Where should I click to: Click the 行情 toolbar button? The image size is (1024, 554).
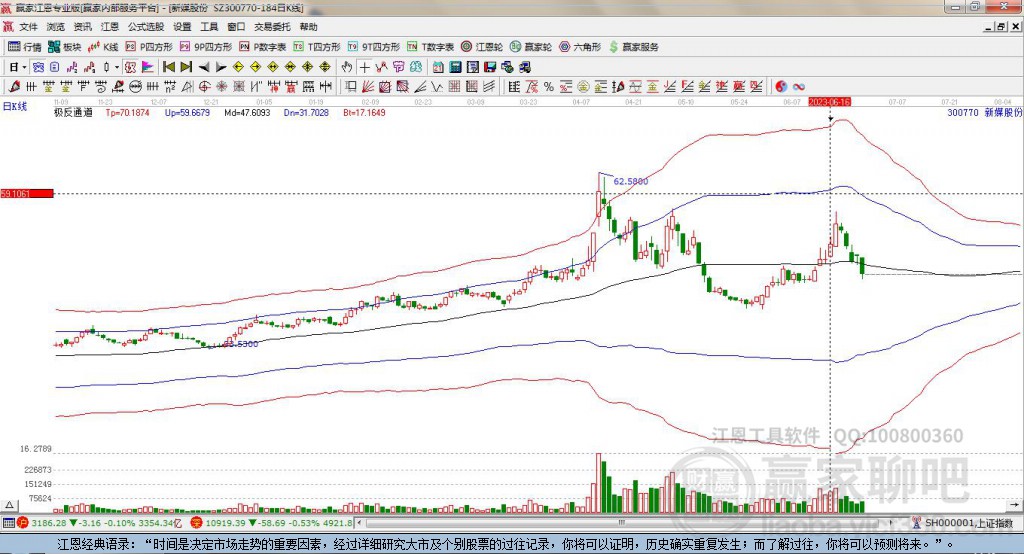(25, 47)
